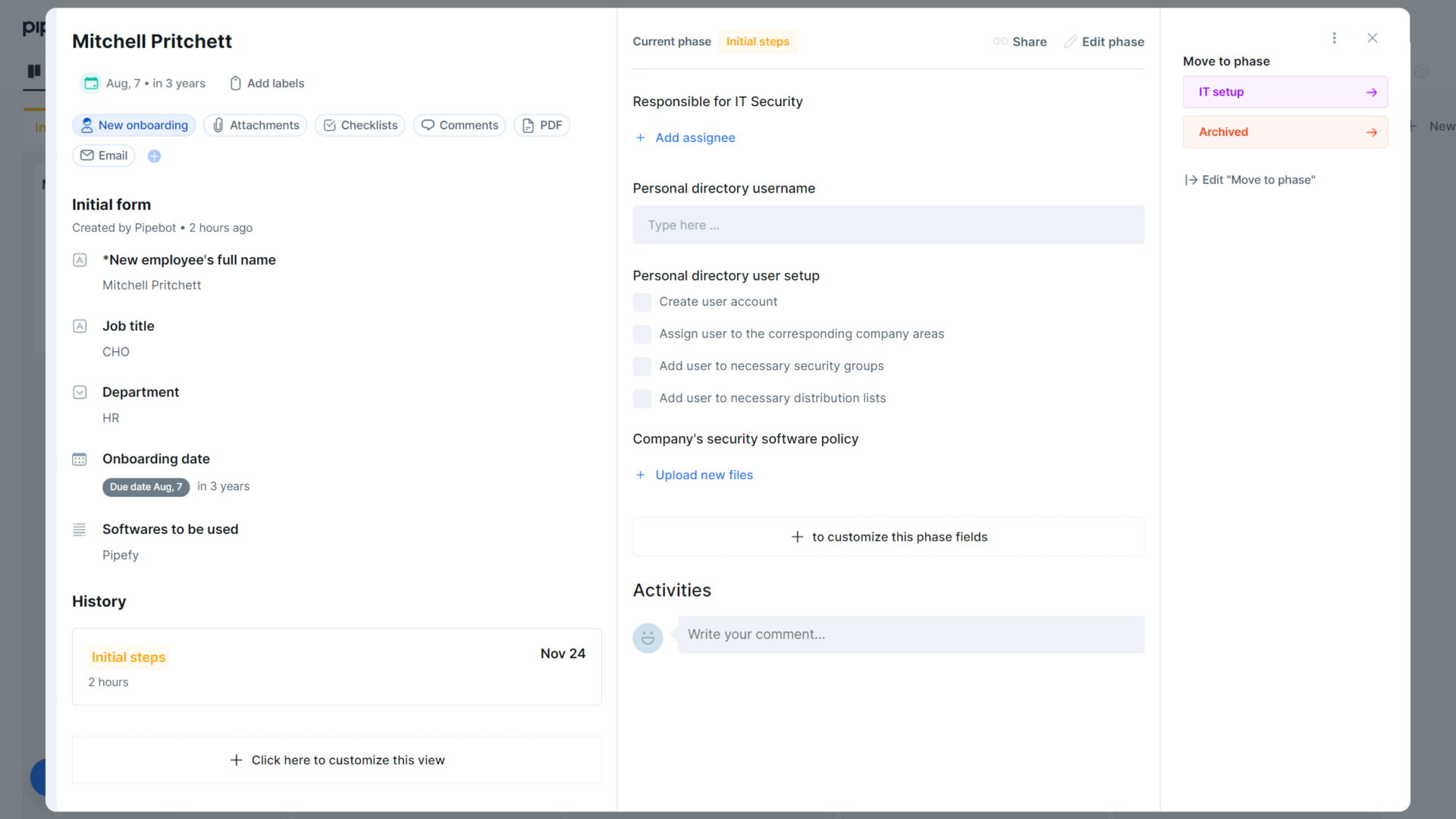Open the Email tab for this card
The height and width of the screenshot is (819, 1456).
tap(103, 155)
